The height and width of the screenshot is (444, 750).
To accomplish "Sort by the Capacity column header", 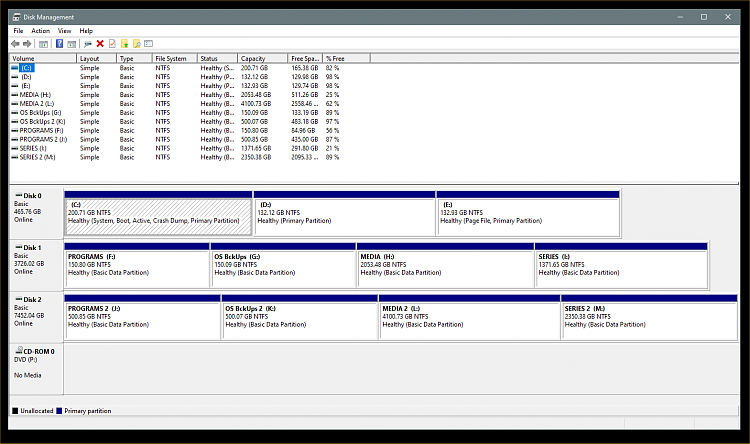I will (263, 58).
